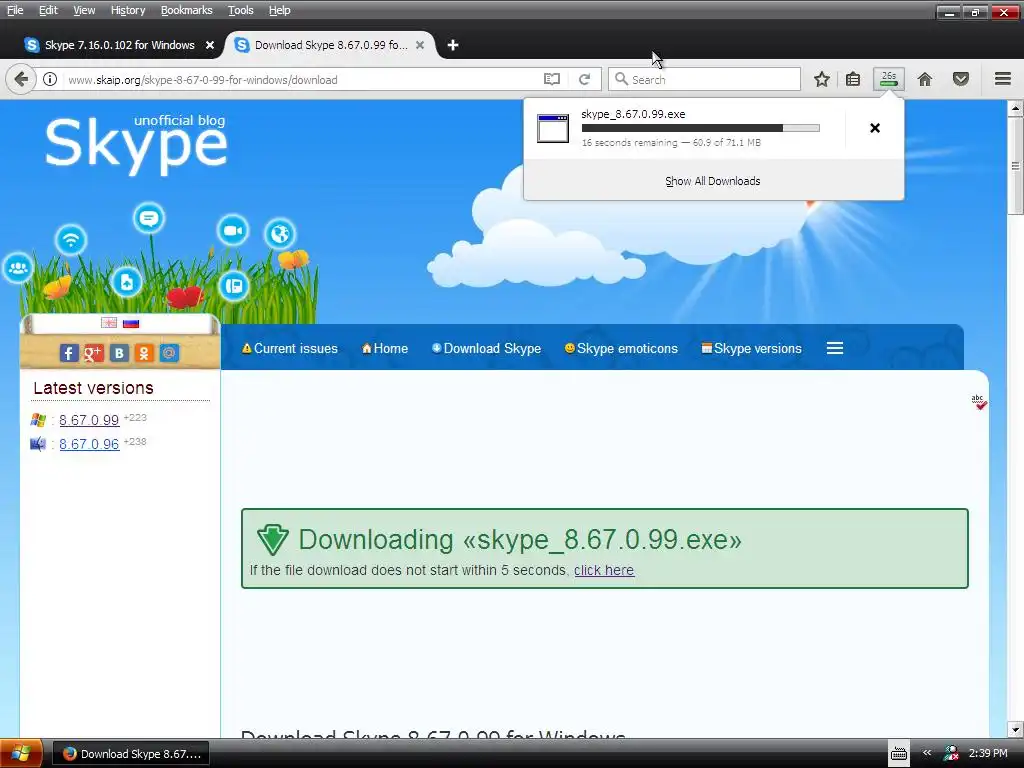Switch site language to Russian flag

tap(131, 323)
